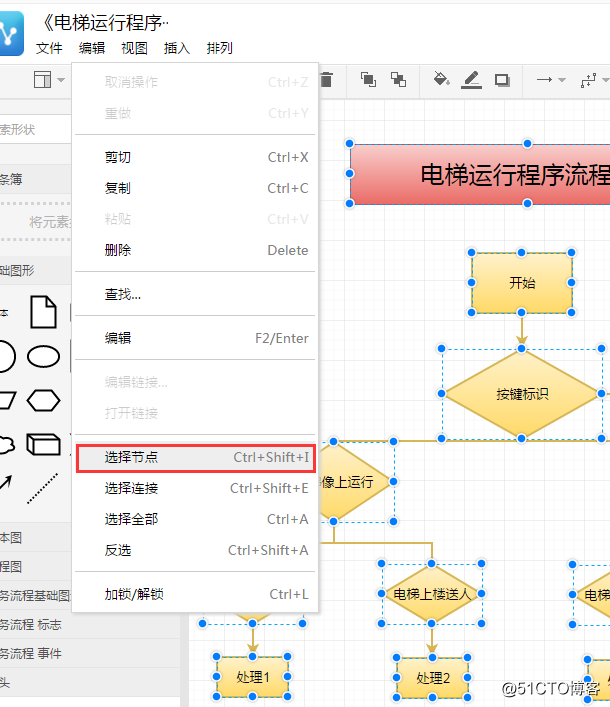Click the send to back icon
The image size is (610, 707).
coord(398,80)
